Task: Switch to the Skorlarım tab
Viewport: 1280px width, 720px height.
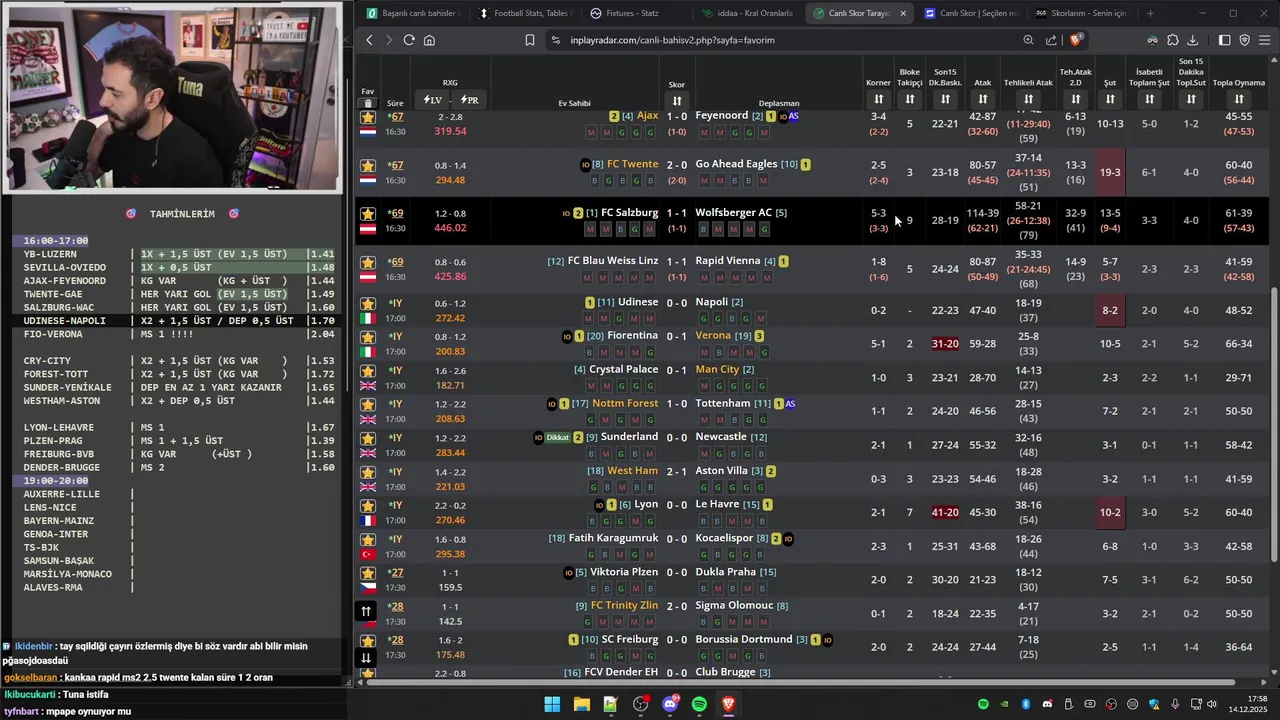Action: 1081,13
